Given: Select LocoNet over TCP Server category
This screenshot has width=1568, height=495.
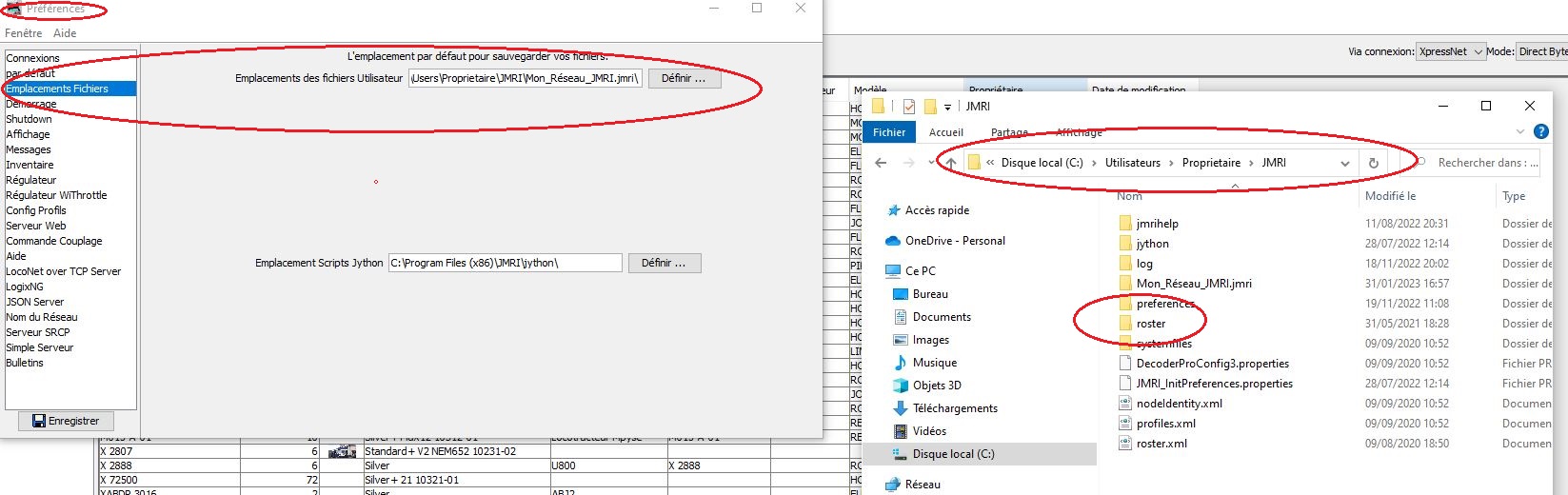Looking at the screenshot, I should 64,271.
